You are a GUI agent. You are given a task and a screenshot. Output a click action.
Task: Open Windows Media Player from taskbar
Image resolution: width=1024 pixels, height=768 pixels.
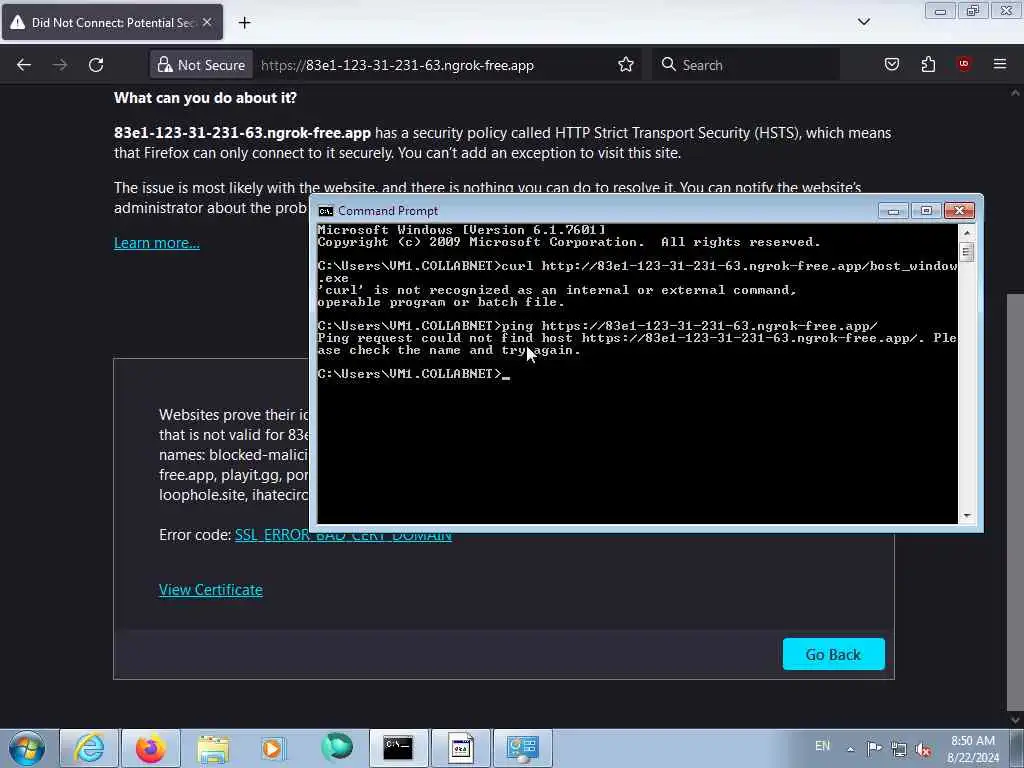(274, 748)
